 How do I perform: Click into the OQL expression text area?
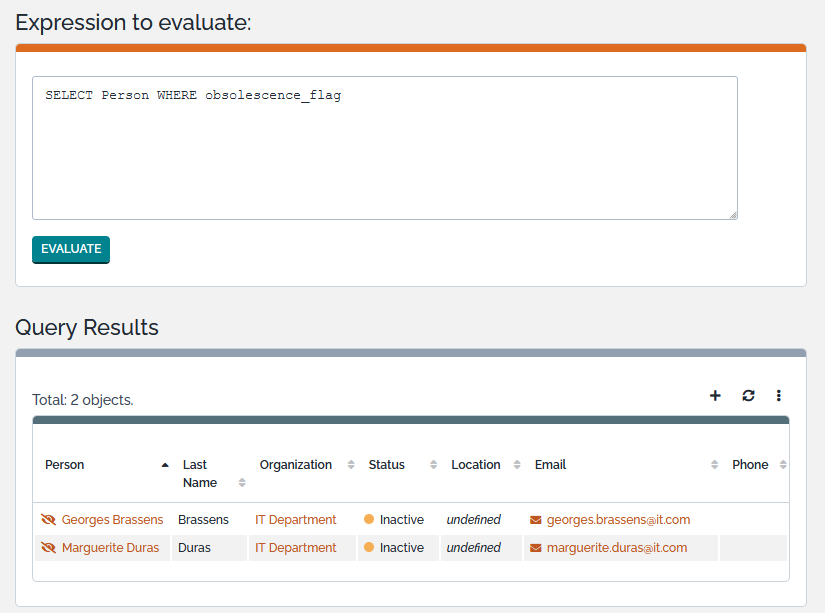point(385,148)
